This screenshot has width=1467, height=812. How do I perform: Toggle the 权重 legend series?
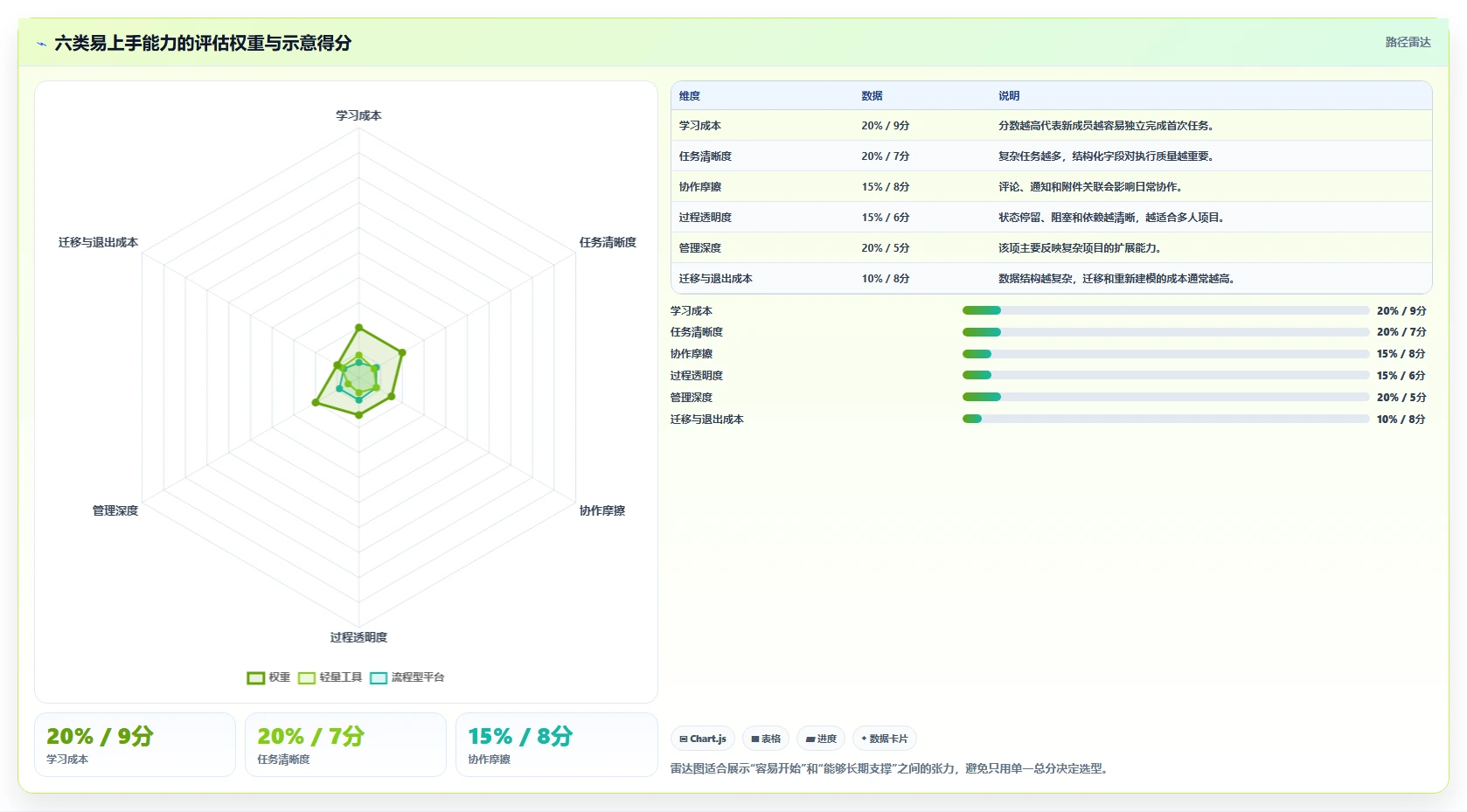click(268, 677)
